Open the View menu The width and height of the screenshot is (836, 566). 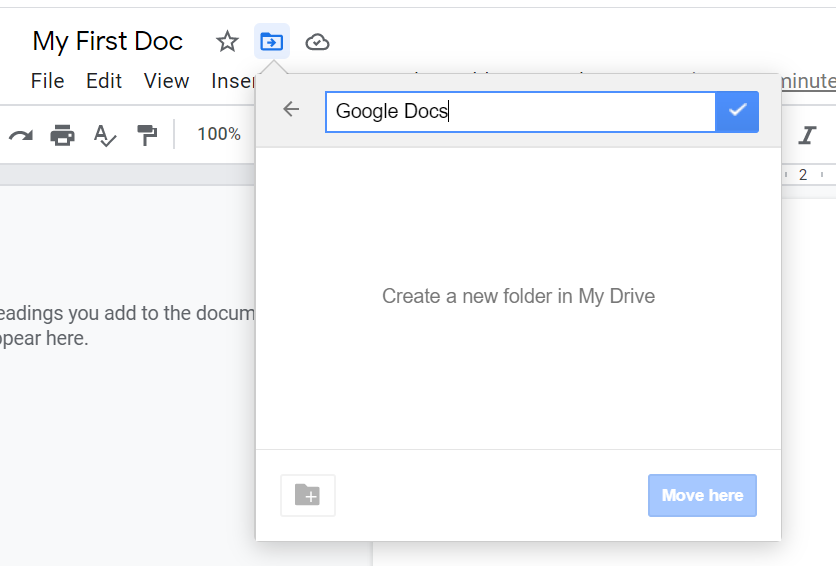[x=166, y=81]
